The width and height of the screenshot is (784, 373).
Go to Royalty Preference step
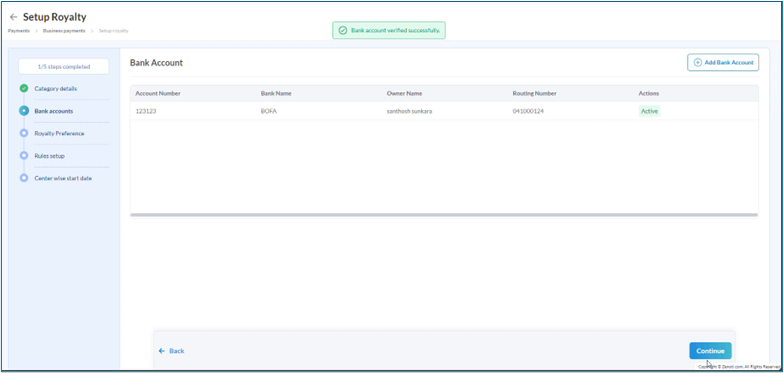(59, 134)
